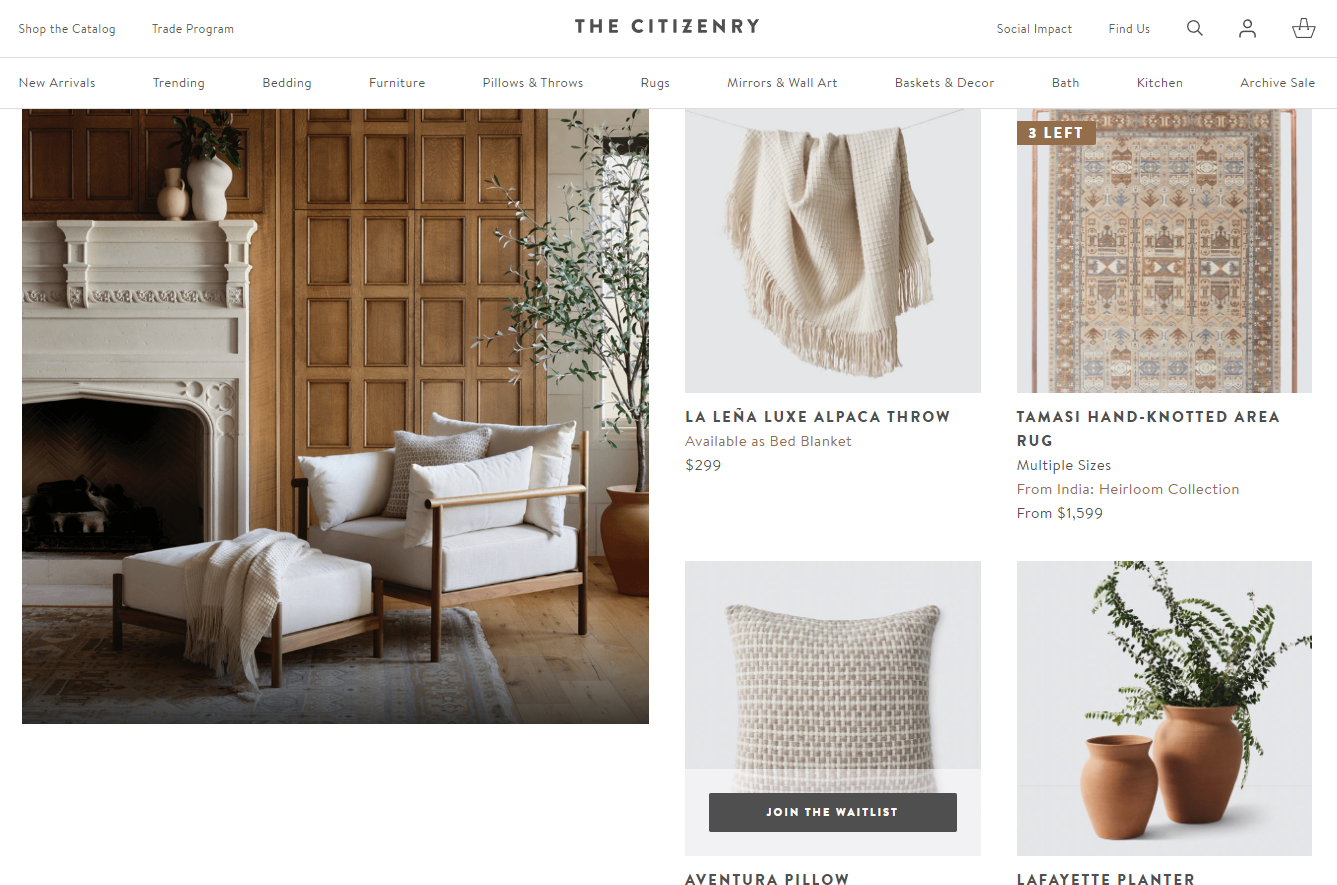Open the search icon in header

pos(1194,28)
